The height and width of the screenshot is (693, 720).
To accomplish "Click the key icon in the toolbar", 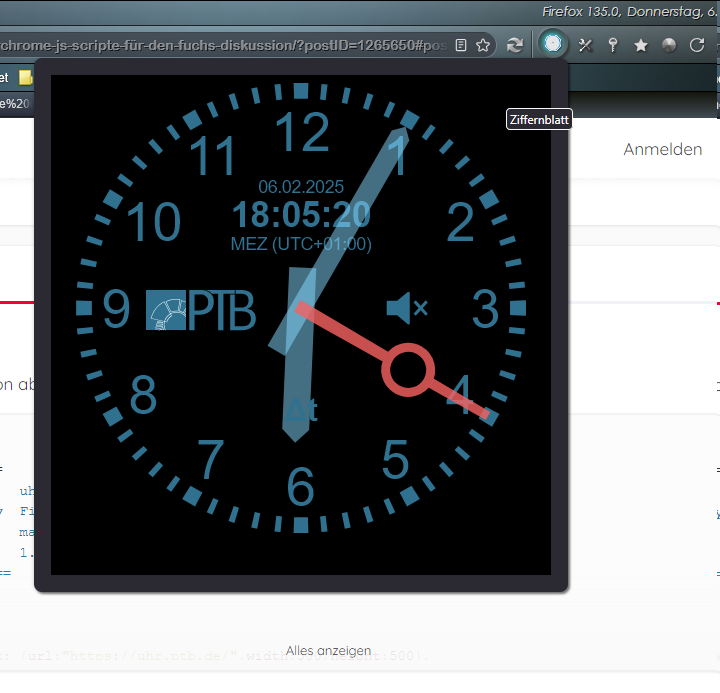I will point(613,45).
